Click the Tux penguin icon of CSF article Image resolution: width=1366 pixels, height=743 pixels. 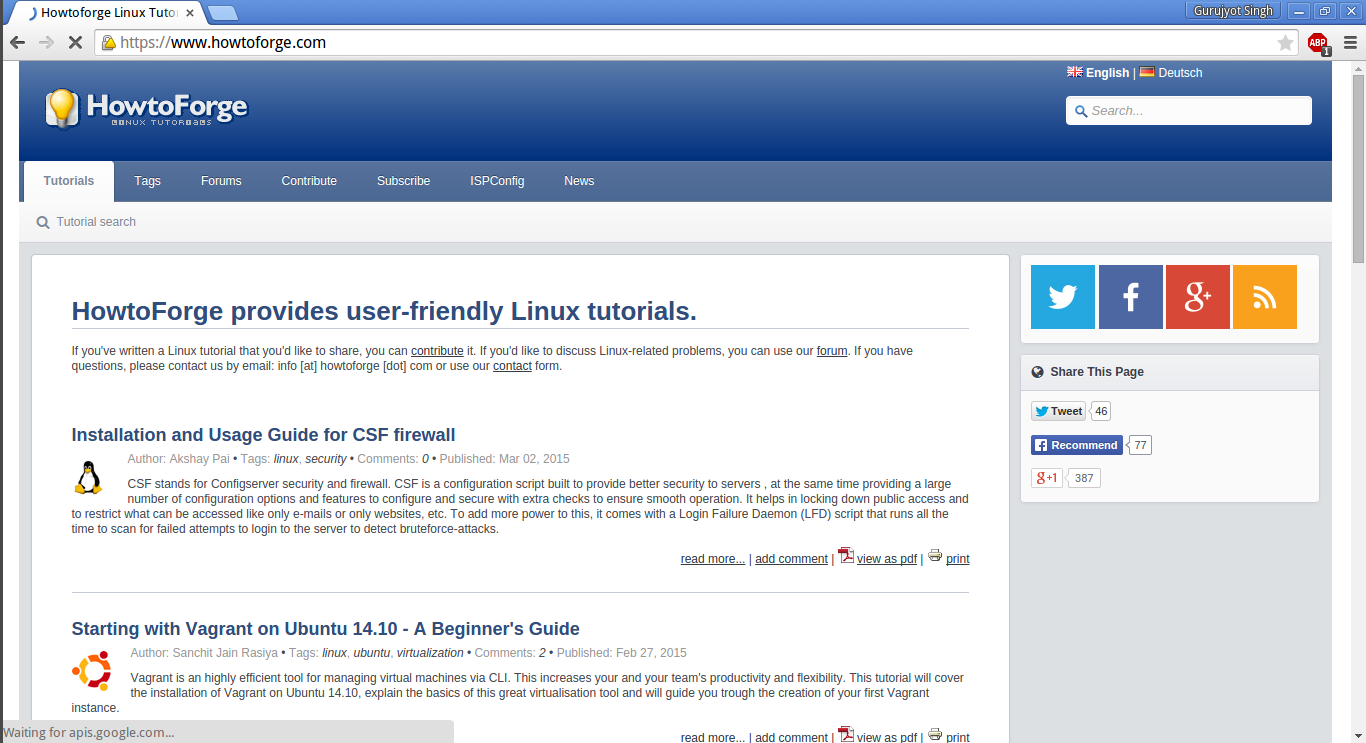[x=88, y=478]
